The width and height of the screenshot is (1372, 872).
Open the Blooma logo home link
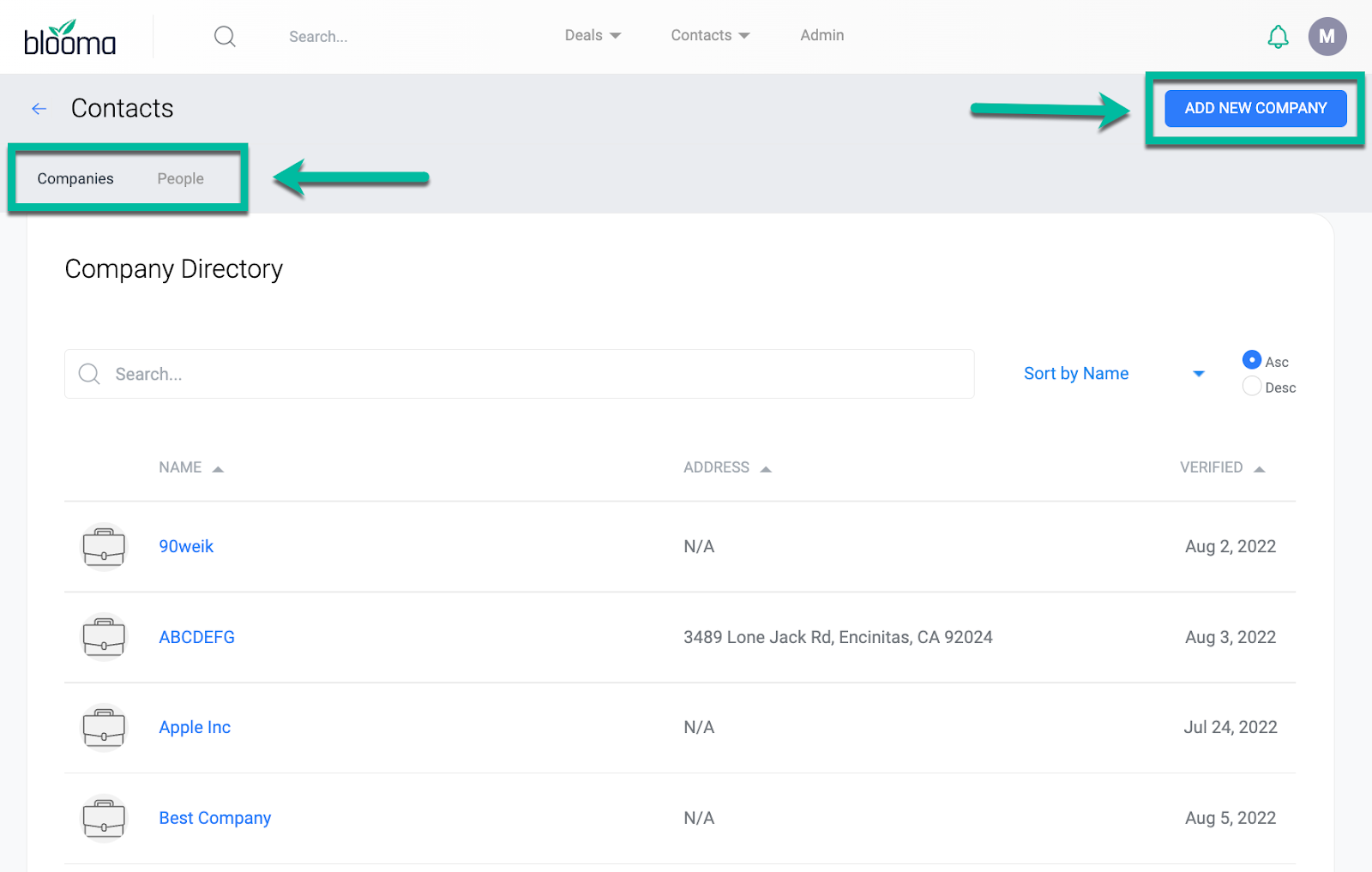(x=69, y=38)
